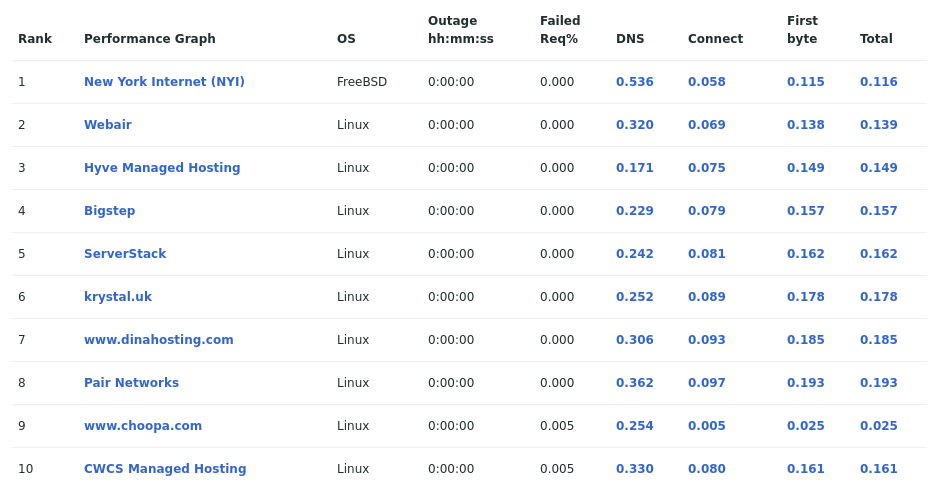Click the First byte column header

point(802,29)
